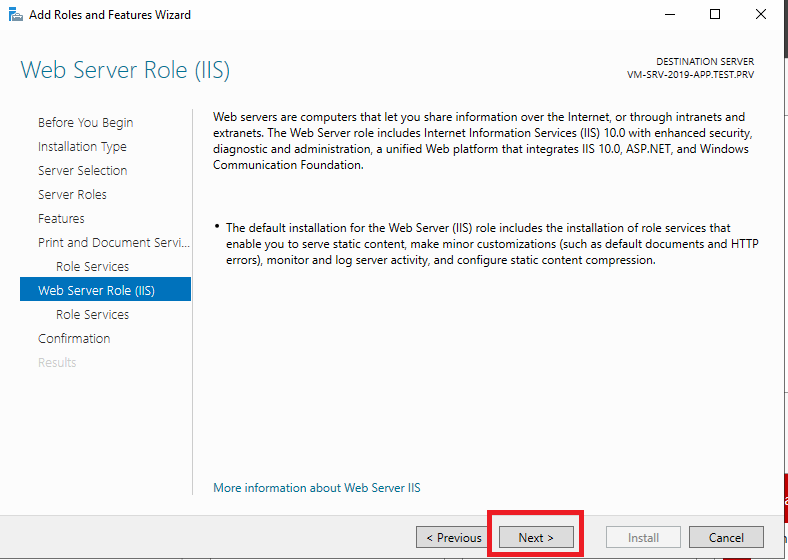Screen dimensions: 788x560
Task: Click the Next > button
Action: coord(536,537)
